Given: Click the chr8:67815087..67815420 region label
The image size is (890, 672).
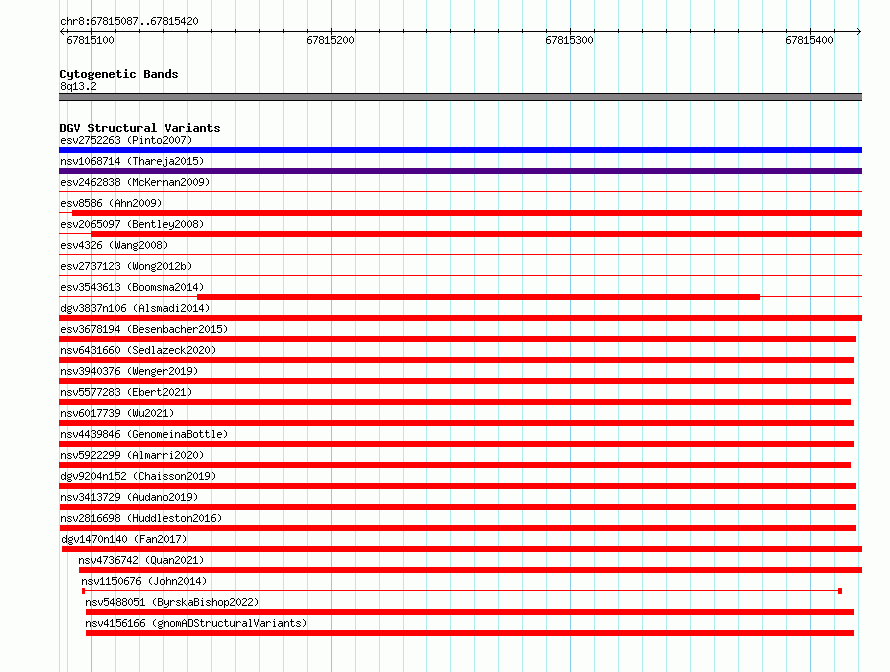Looking at the screenshot, I should (x=129, y=21).
